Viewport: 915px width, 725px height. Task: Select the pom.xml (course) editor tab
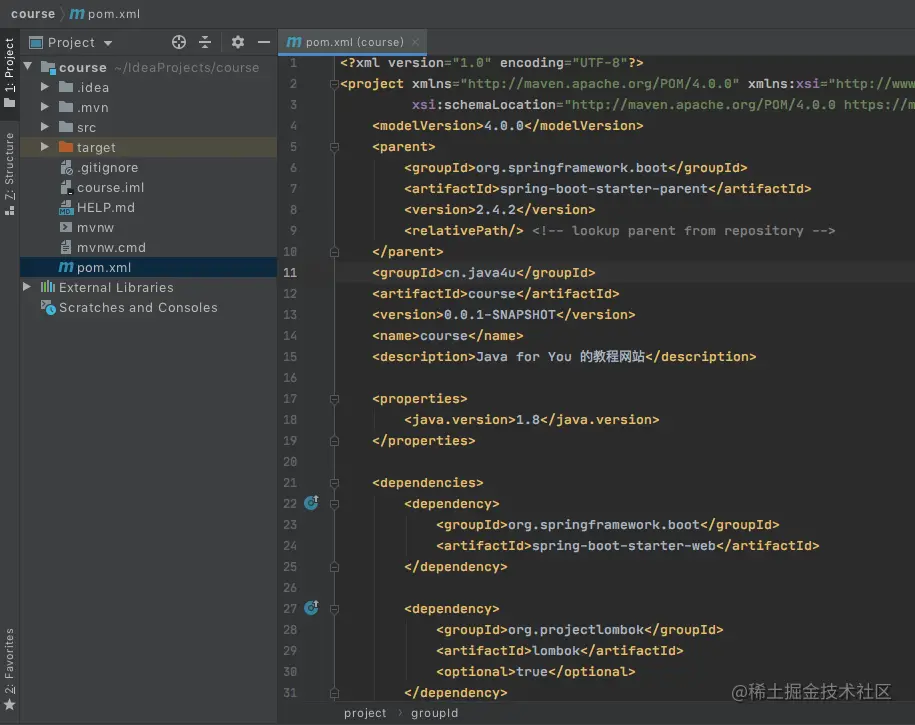[352, 42]
